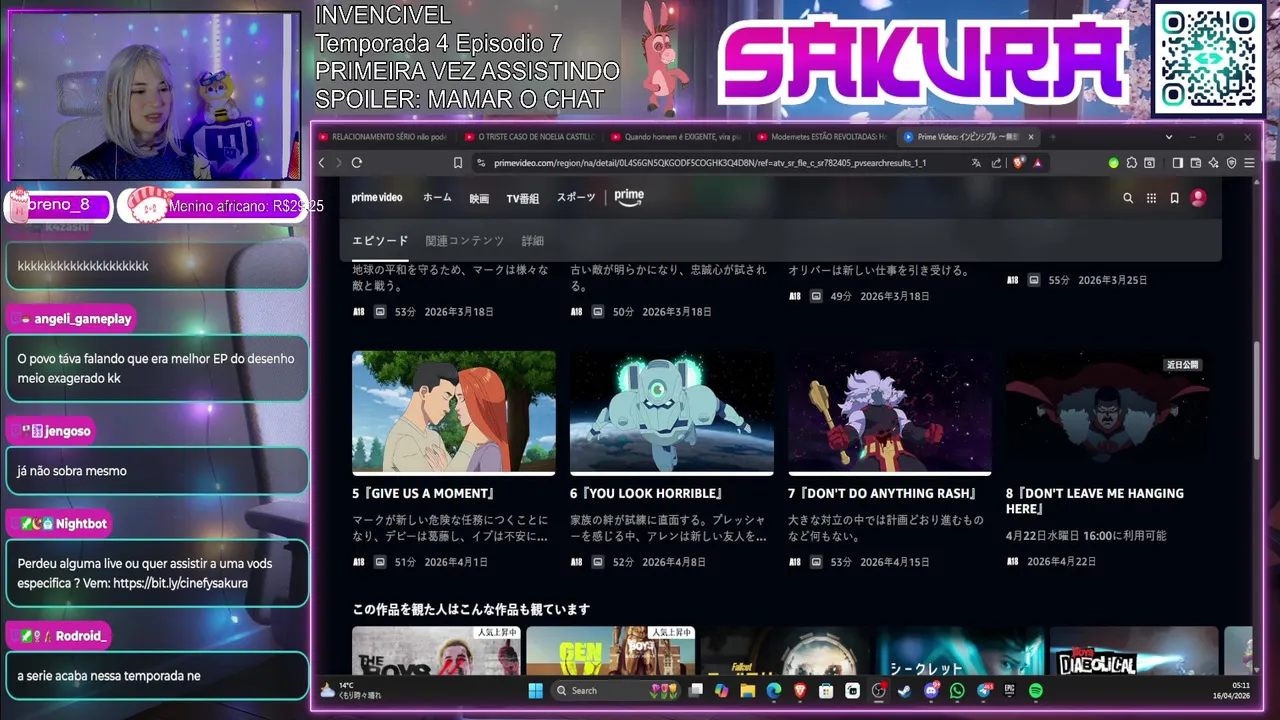Open Gen V recommendation card
The width and height of the screenshot is (1280, 720).
[x=610, y=651]
